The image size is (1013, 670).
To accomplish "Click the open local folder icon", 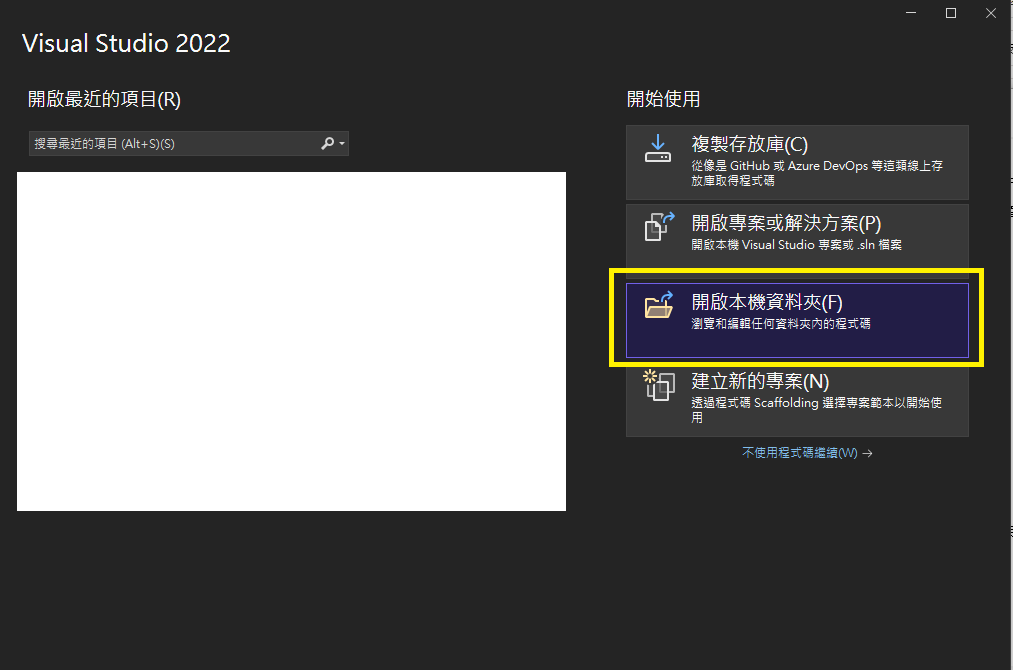I will click(x=659, y=305).
